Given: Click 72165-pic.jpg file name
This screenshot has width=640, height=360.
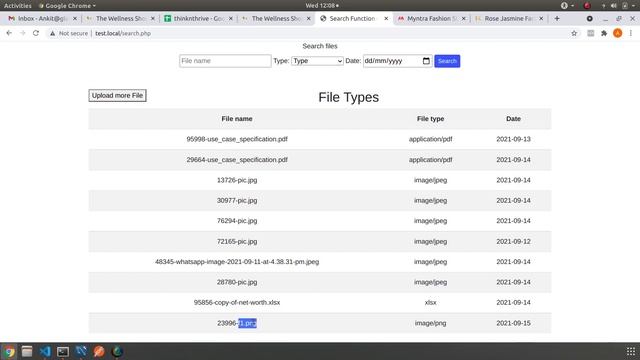Looking at the screenshot, I should pyautogui.click(x=237, y=241).
